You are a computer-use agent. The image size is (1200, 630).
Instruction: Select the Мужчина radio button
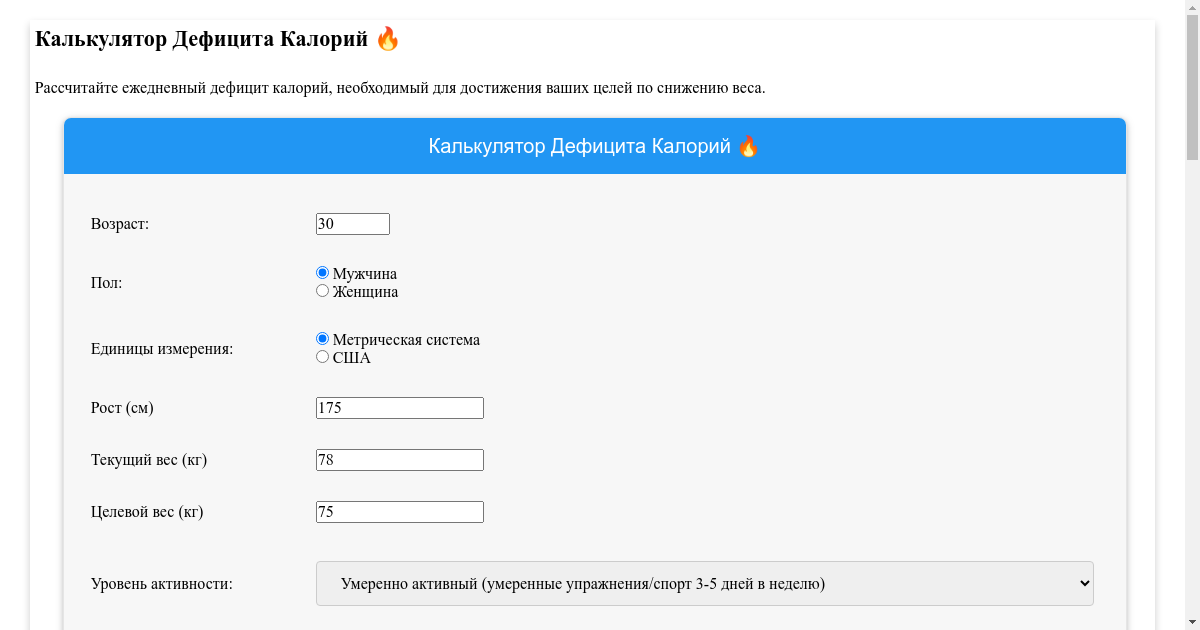click(x=322, y=273)
